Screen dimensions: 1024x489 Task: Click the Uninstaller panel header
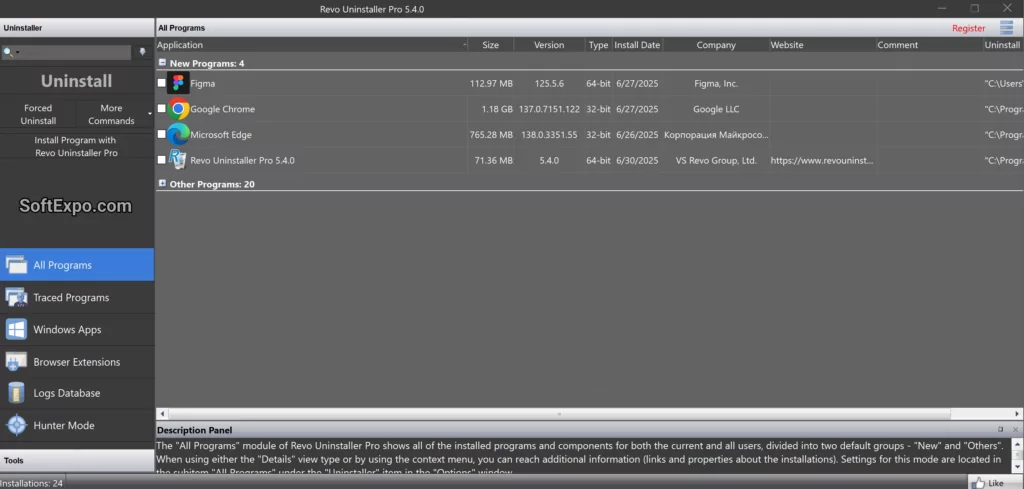[x=77, y=27]
